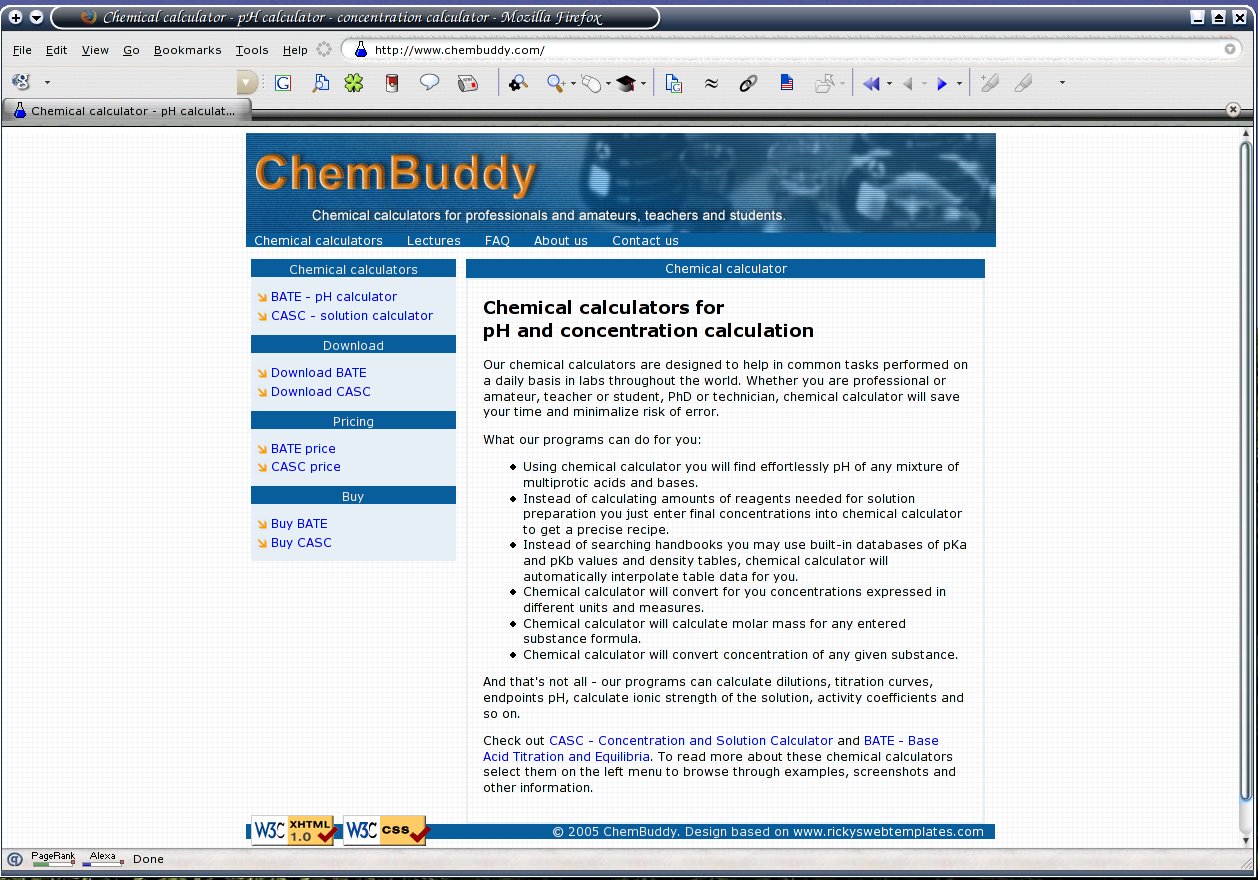
Task: Click the US flag page toolbar icon
Action: (x=787, y=83)
